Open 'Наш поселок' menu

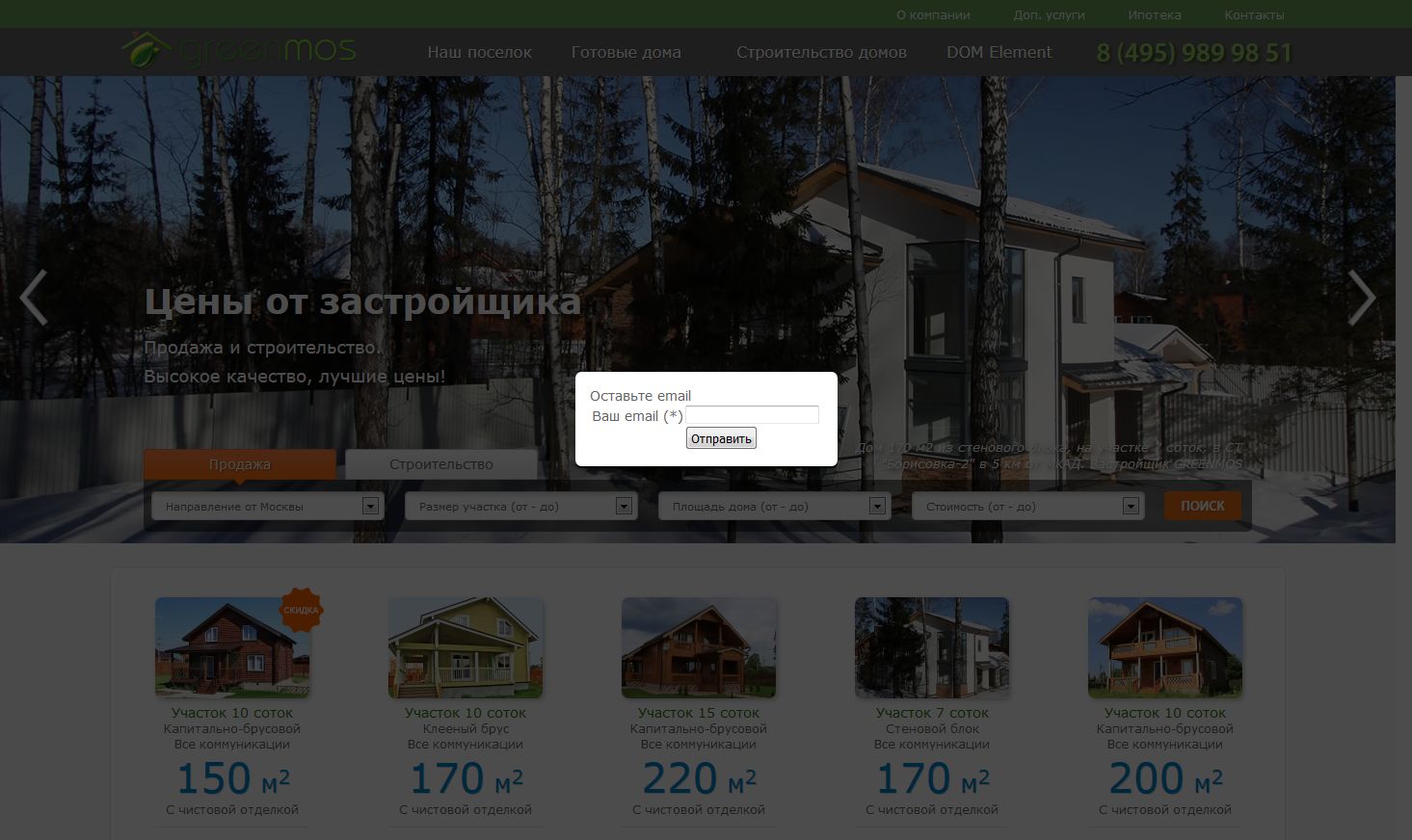pyautogui.click(x=479, y=52)
